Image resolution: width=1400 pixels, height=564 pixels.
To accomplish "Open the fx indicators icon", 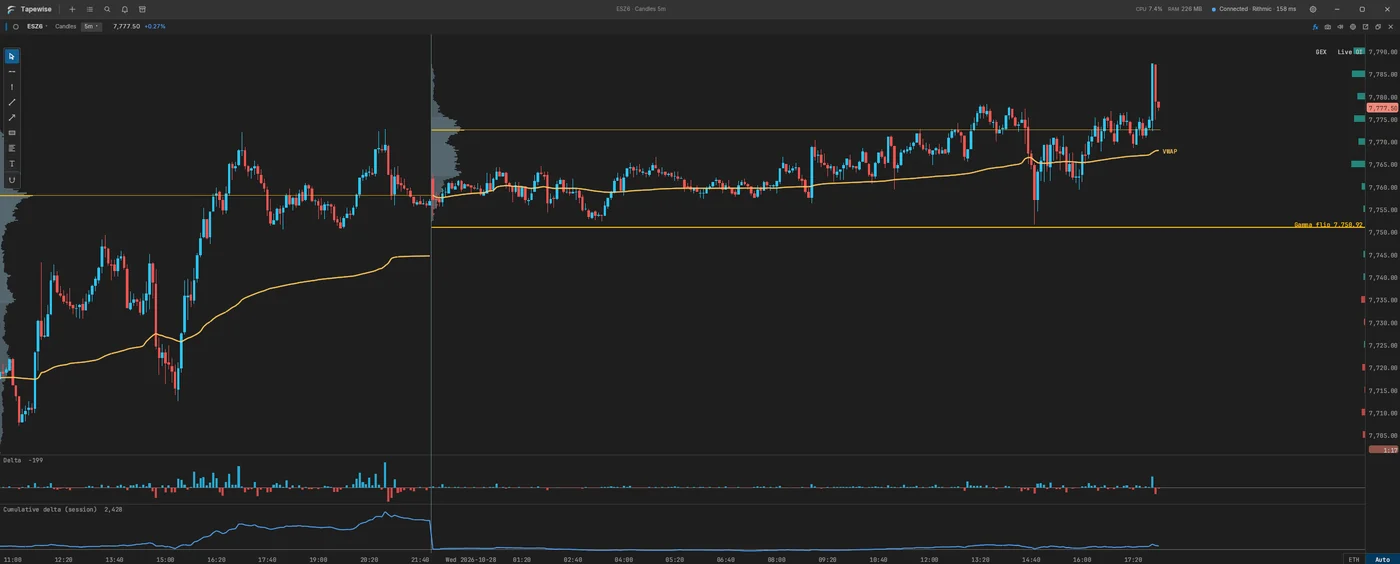I will point(1315,27).
